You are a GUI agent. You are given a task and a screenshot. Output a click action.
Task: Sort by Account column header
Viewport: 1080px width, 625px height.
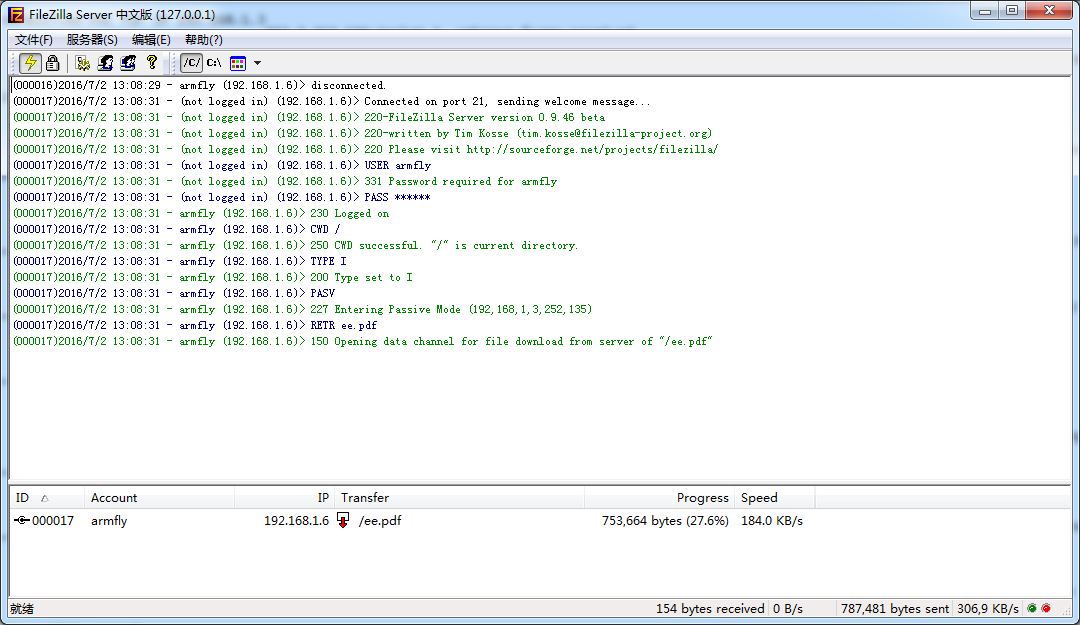point(160,498)
